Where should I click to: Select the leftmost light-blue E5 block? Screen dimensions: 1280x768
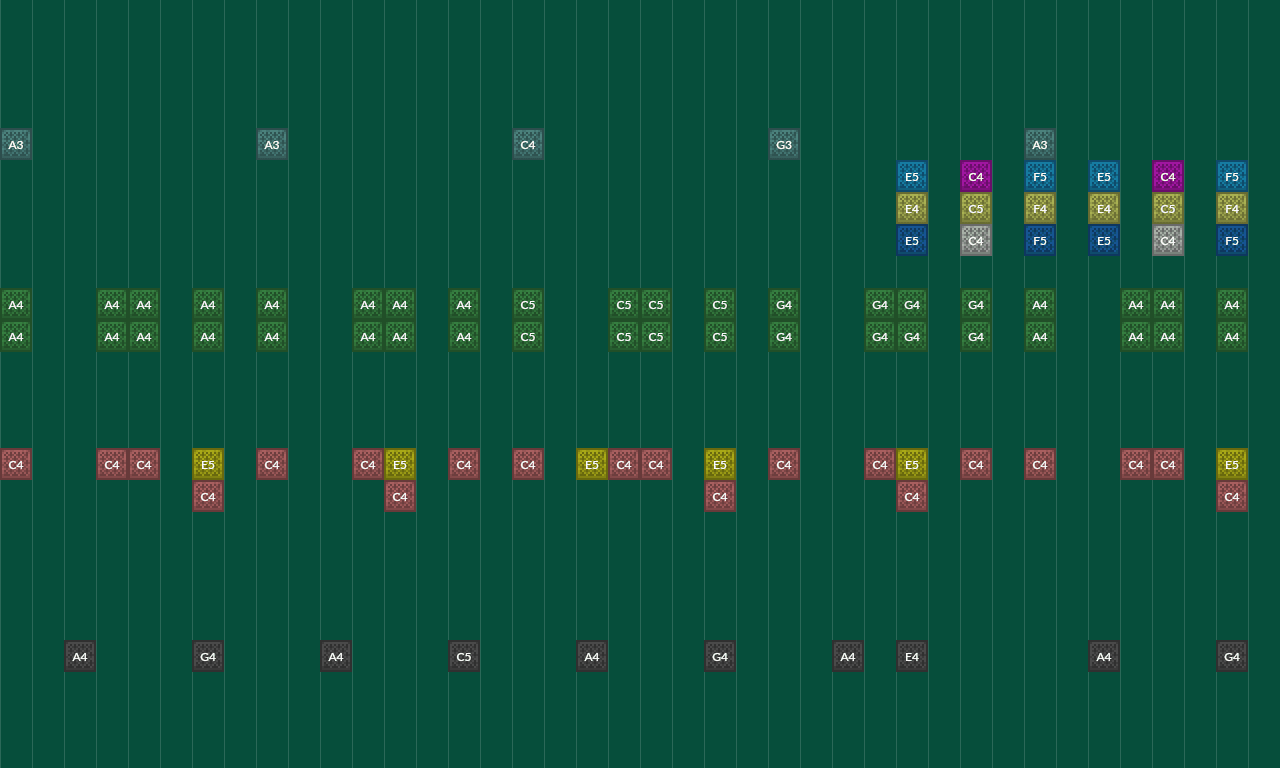(x=912, y=176)
